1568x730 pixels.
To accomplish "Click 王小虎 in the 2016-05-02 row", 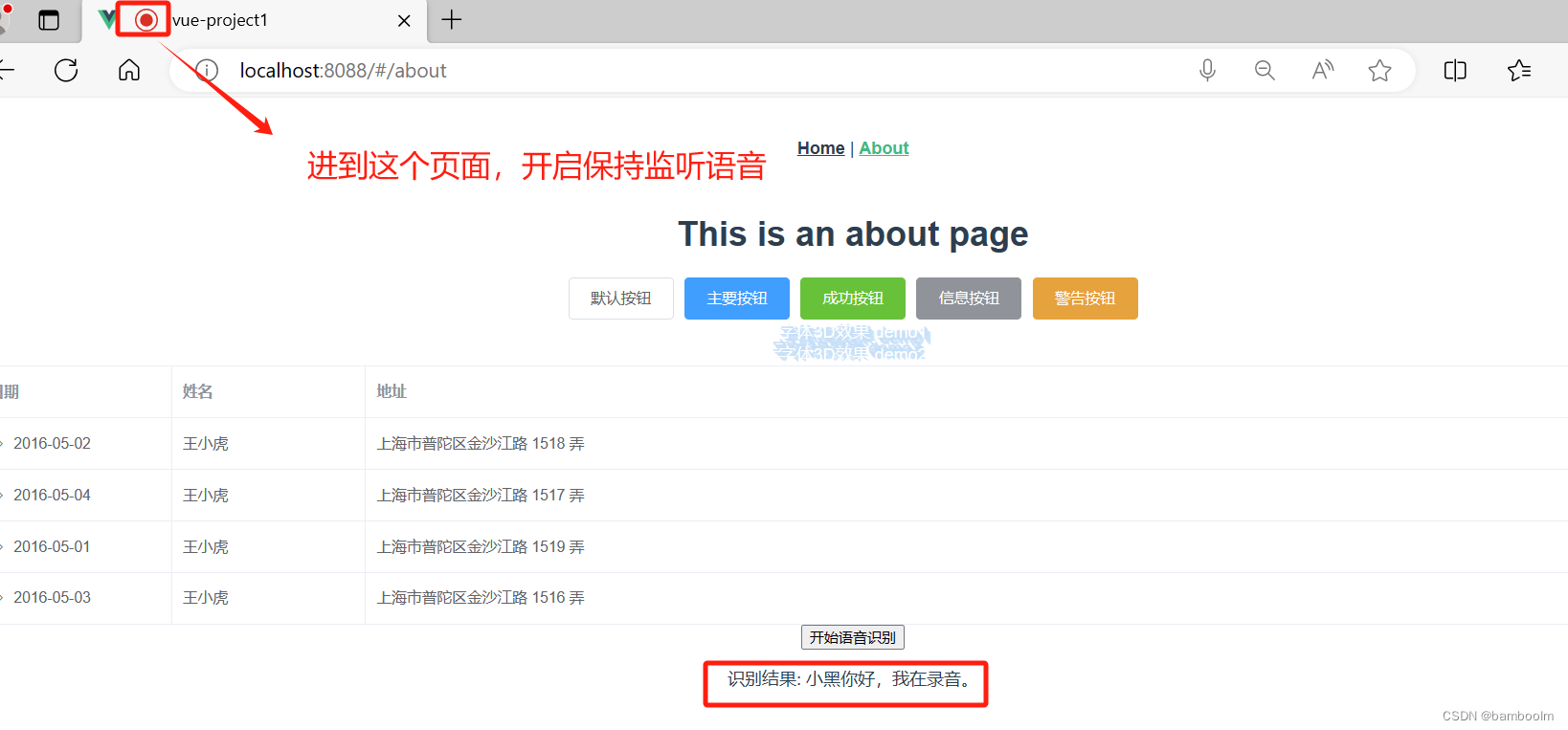I will coord(206,444).
